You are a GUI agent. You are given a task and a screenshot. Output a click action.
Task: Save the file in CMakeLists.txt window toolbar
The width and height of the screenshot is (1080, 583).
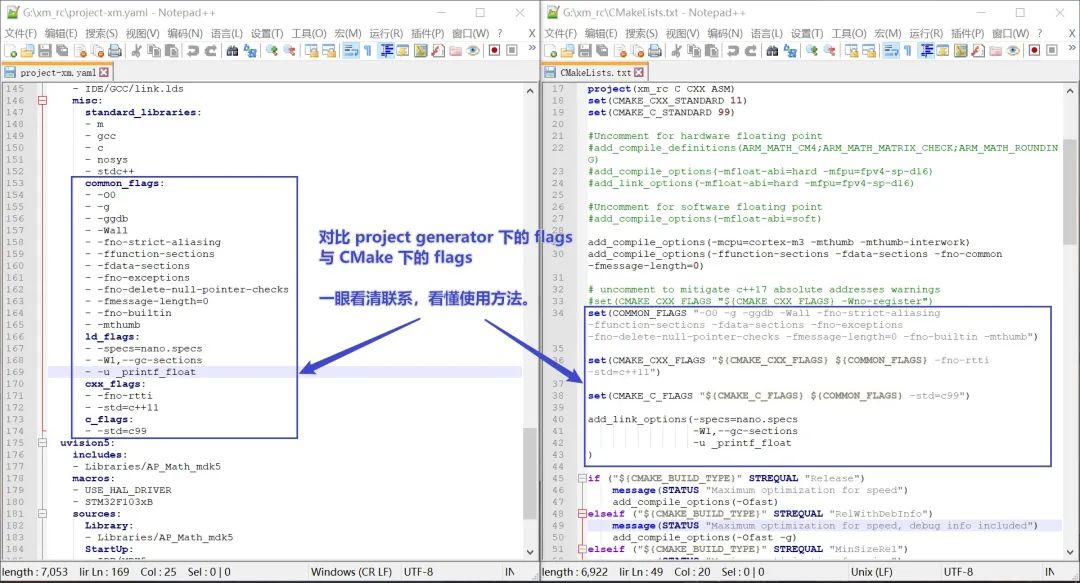(x=585, y=50)
